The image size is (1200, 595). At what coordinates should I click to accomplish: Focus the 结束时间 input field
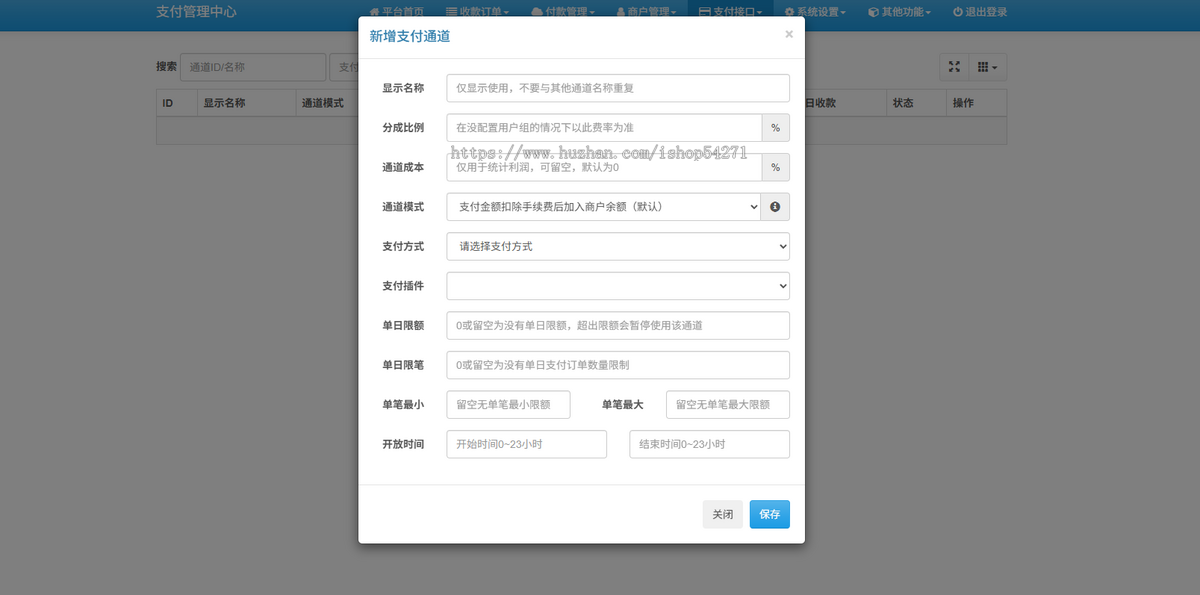(x=709, y=444)
